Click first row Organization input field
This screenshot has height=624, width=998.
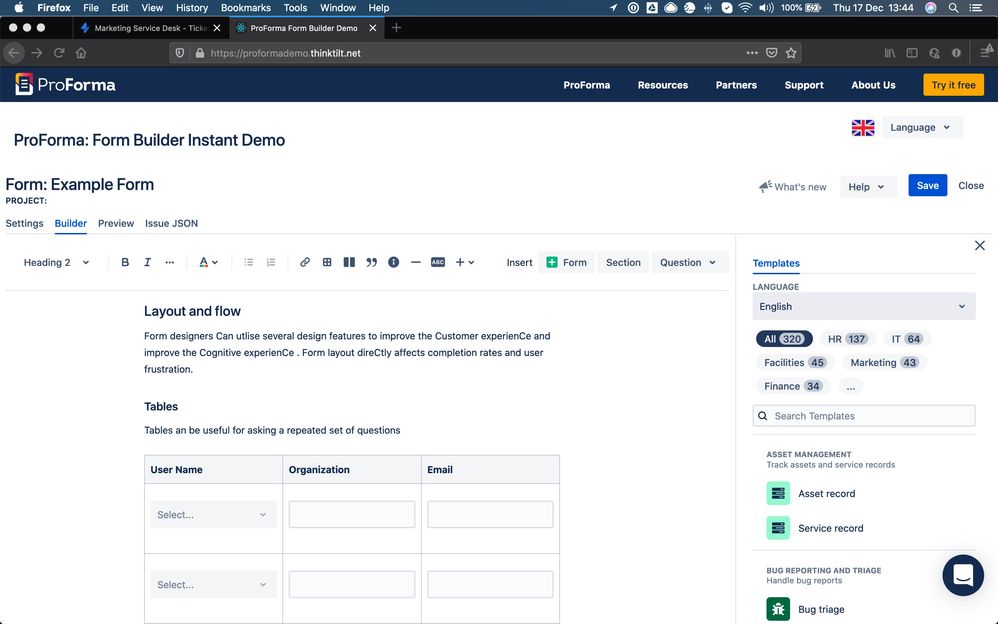point(351,514)
